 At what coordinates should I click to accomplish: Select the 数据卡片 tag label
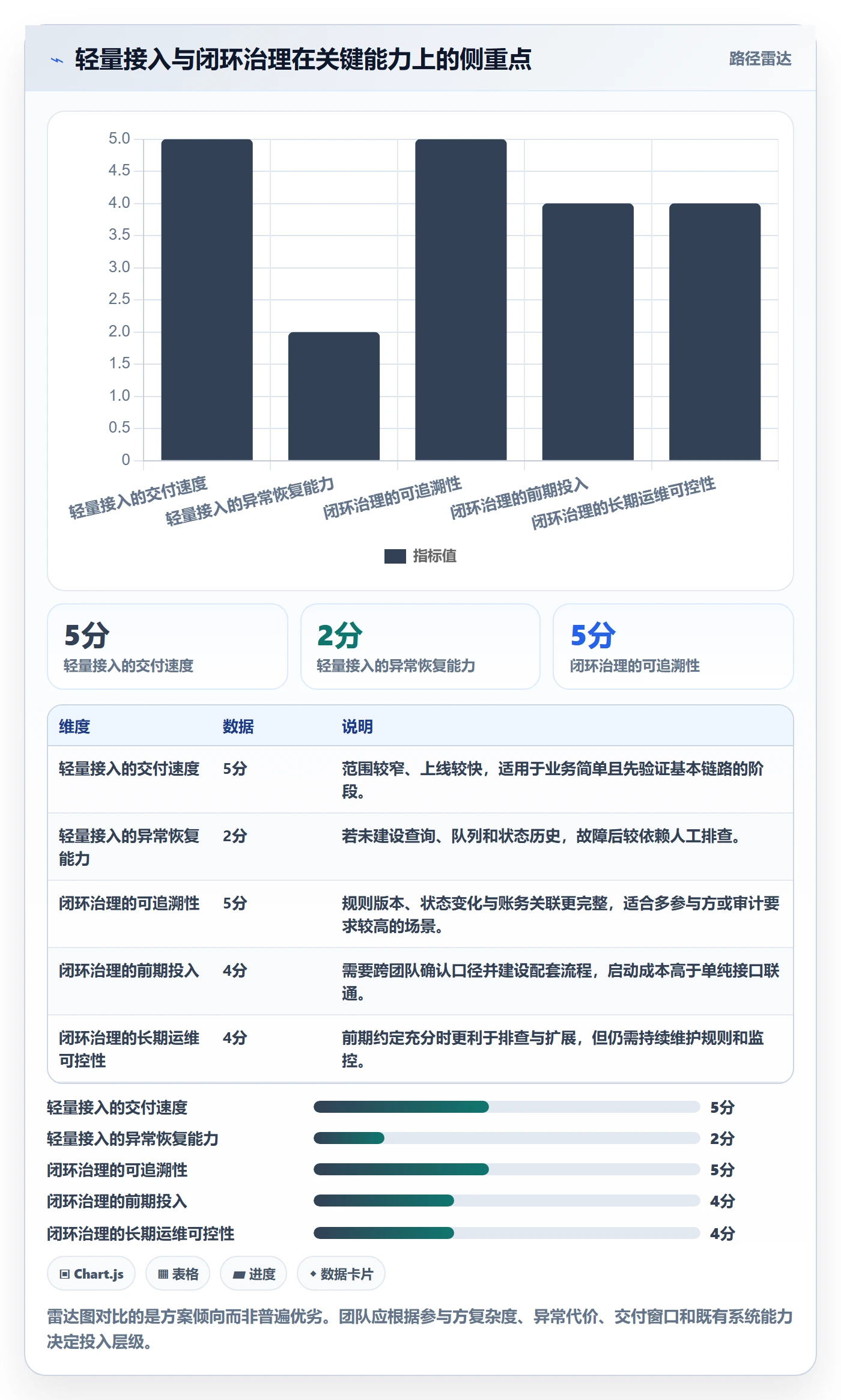(347, 1274)
